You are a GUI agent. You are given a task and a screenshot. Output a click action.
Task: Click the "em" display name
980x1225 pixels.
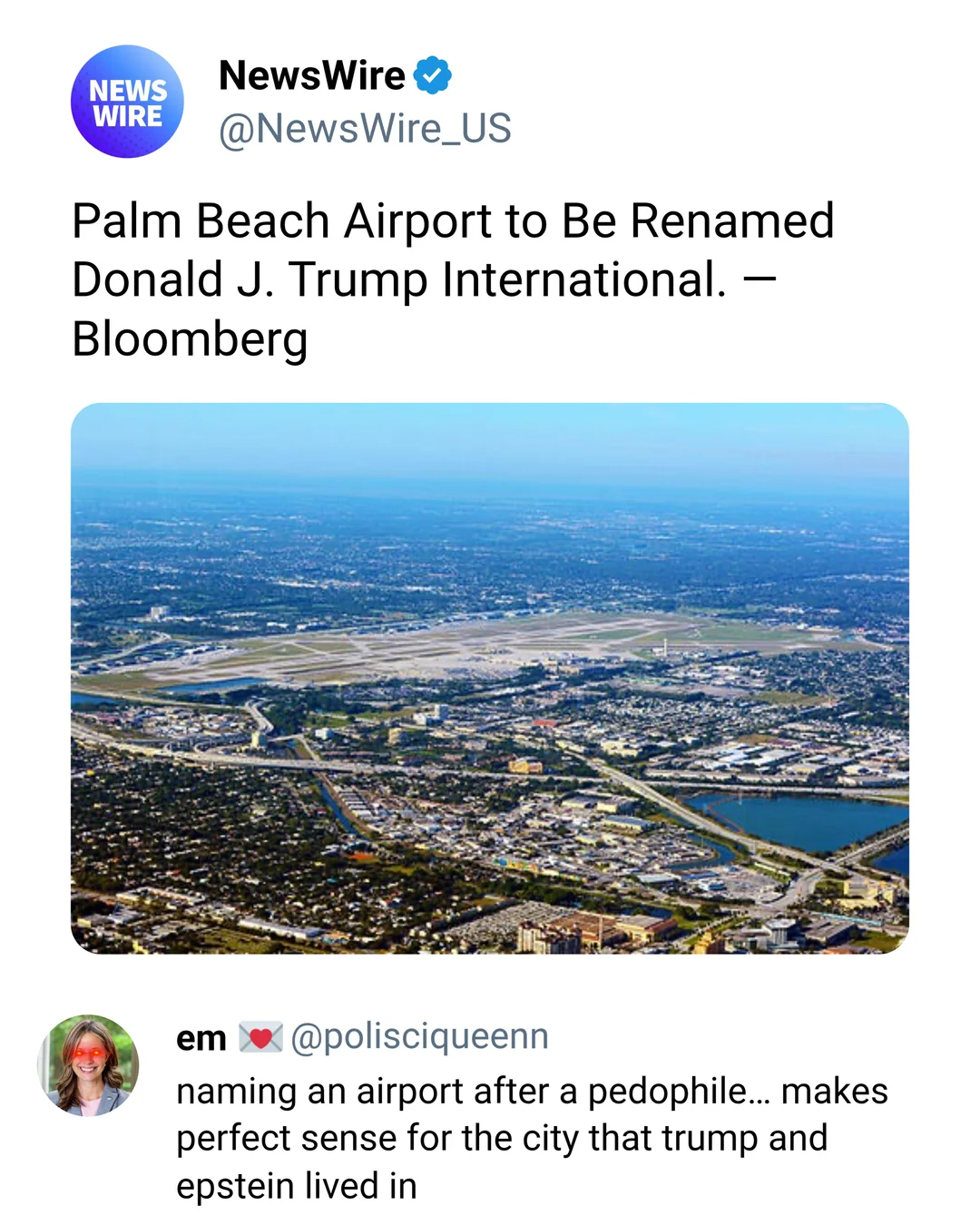point(201,1038)
